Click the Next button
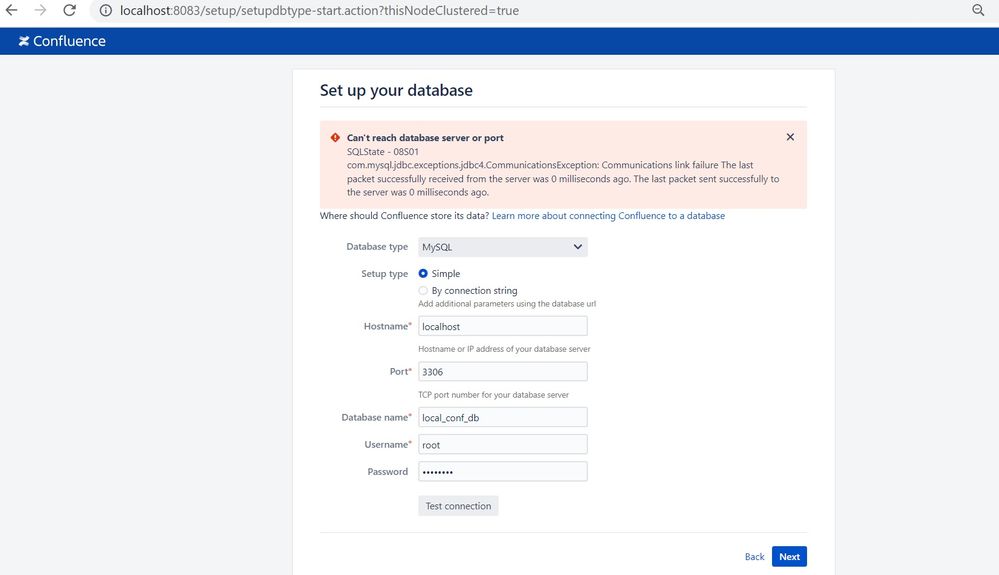The height and width of the screenshot is (575, 999). click(x=789, y=557)
